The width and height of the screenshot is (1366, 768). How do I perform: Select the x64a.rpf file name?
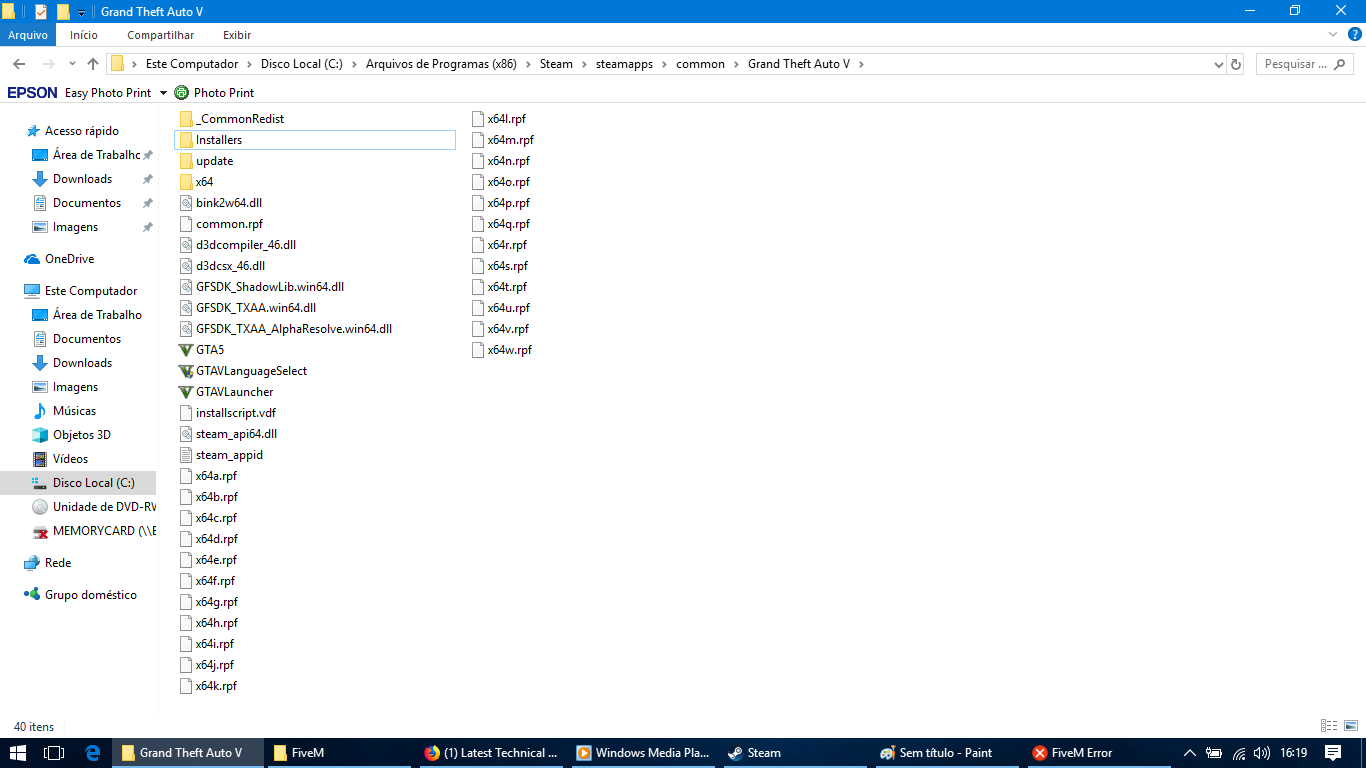tap(217, 476)
